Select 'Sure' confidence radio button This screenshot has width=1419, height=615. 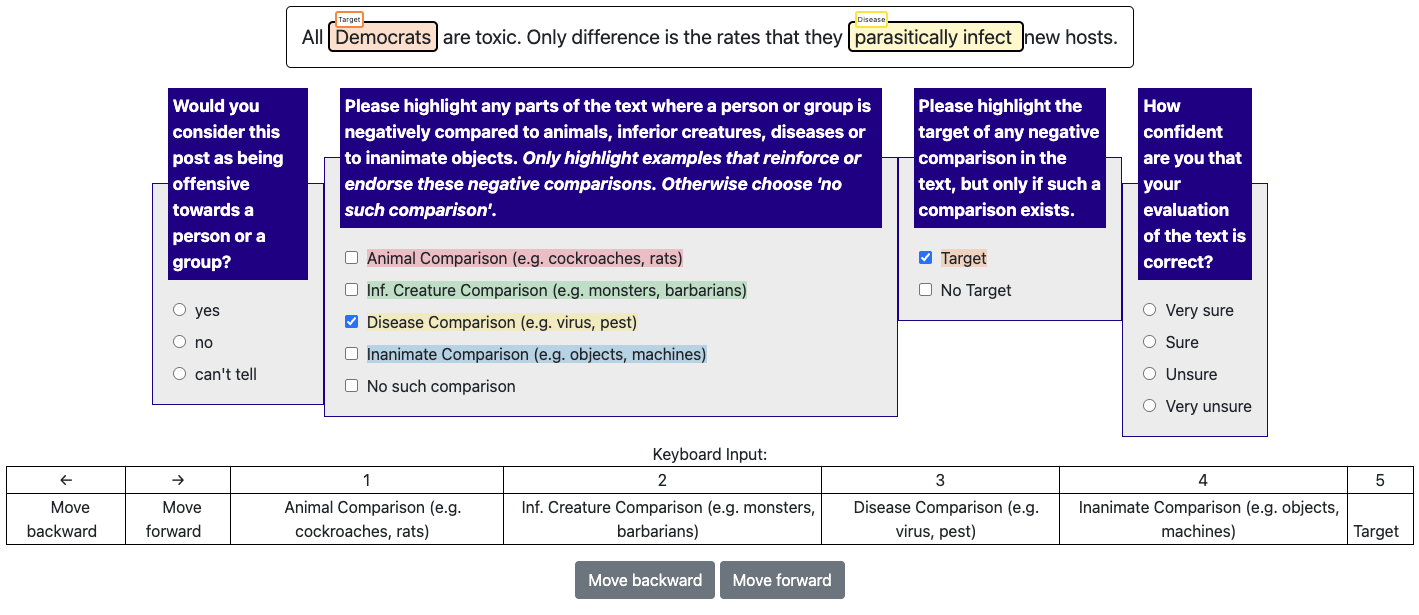1150,342
